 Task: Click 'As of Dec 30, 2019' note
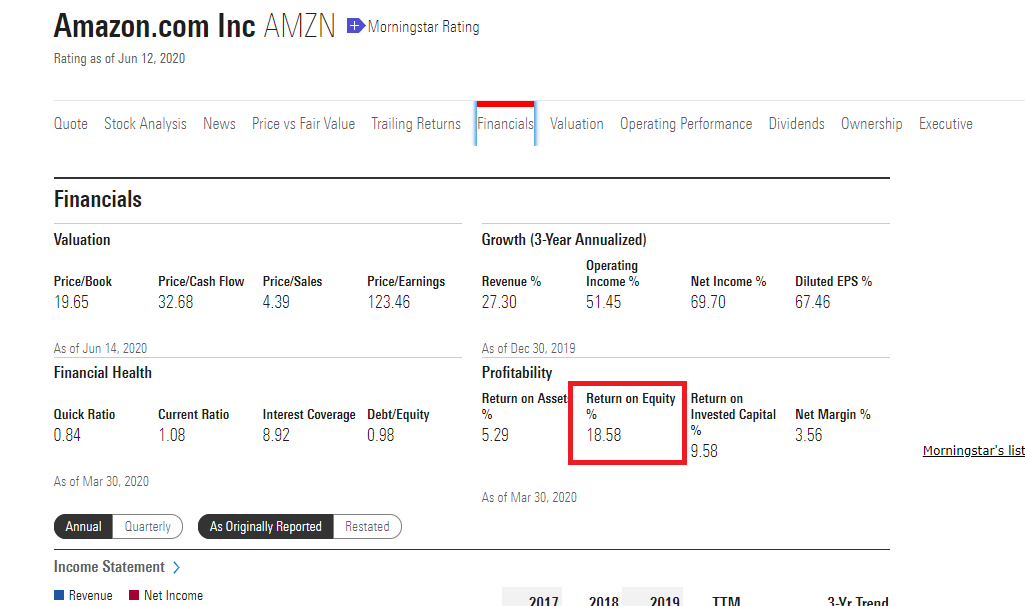pyautogui.click(x=528, y=348)
